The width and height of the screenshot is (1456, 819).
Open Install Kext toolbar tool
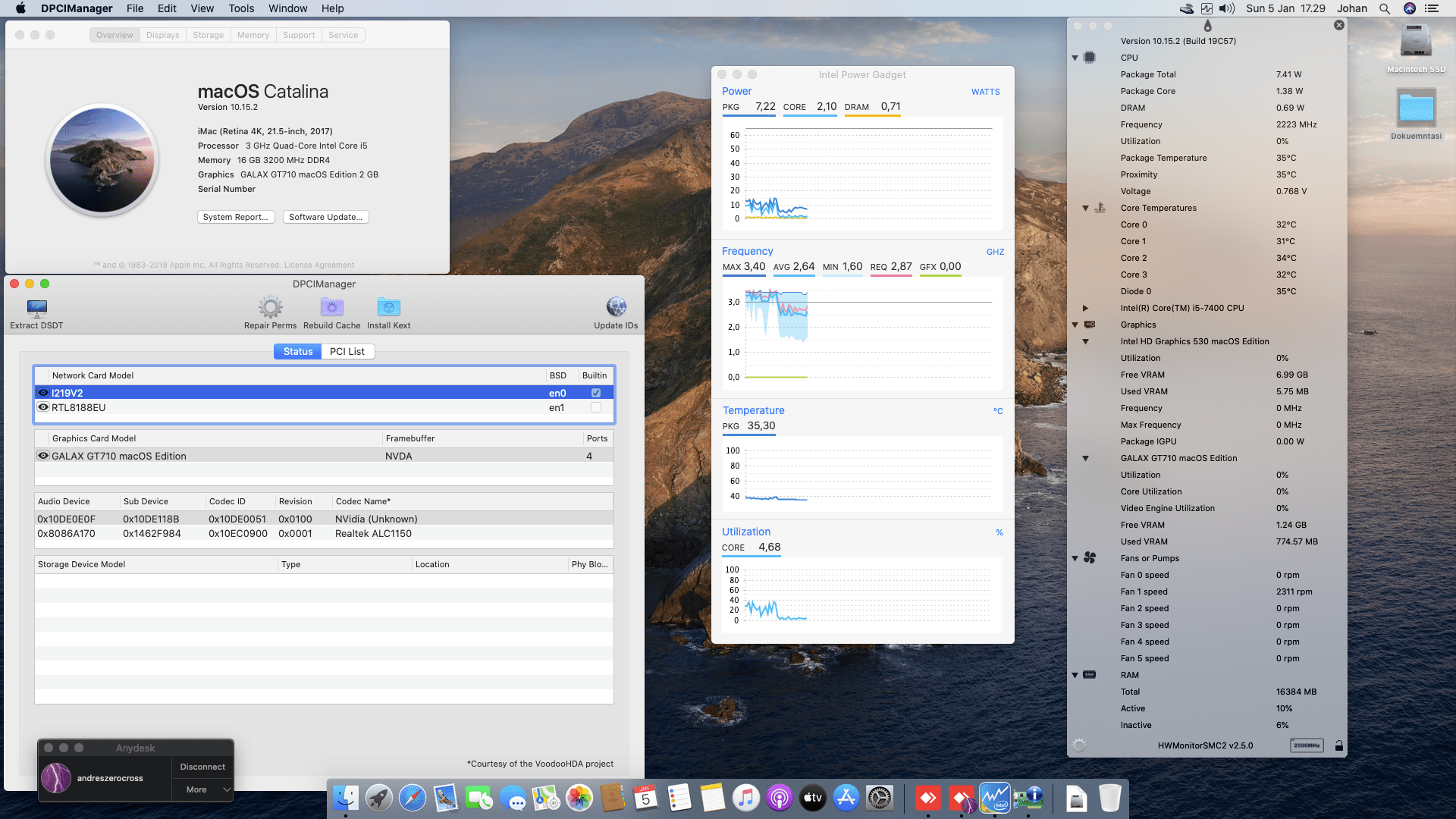tap(388, 307)
